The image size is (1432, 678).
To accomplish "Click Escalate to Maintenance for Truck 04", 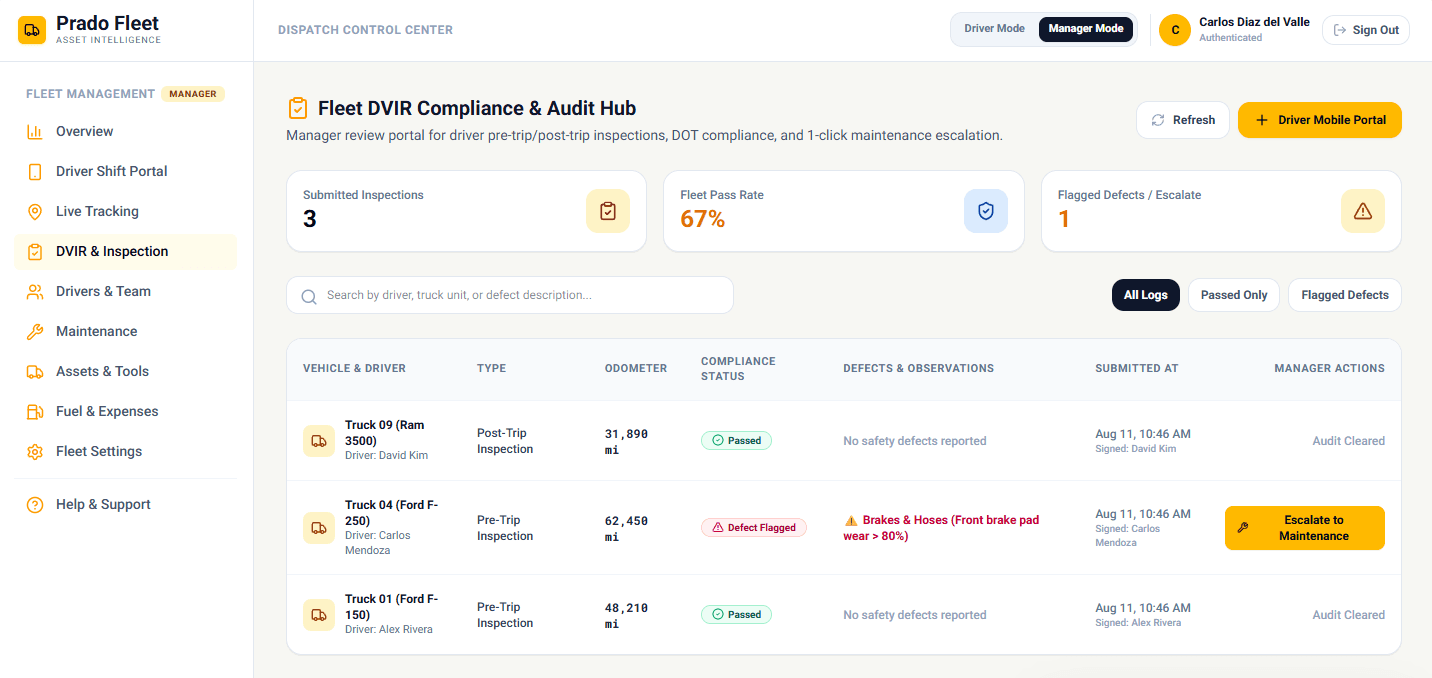I will pos(1305,528).
